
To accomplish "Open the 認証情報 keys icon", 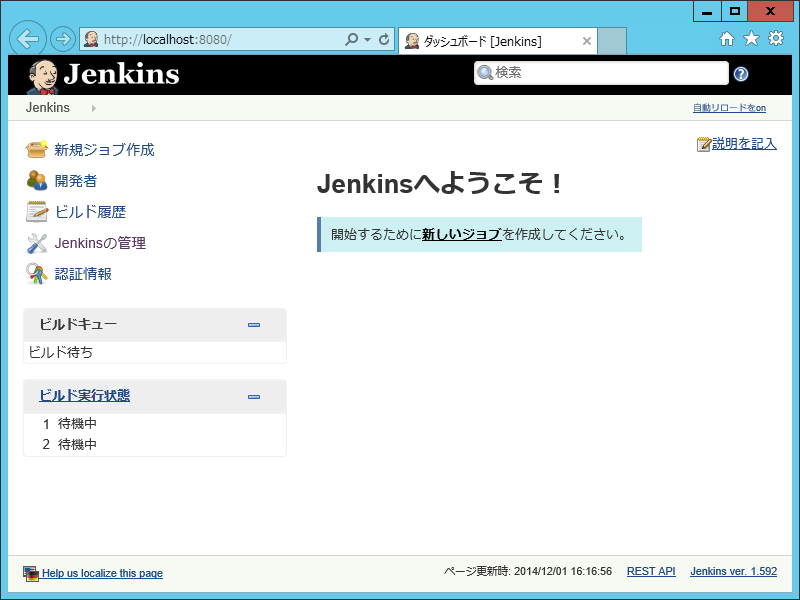I will click(x=36, y=274).
